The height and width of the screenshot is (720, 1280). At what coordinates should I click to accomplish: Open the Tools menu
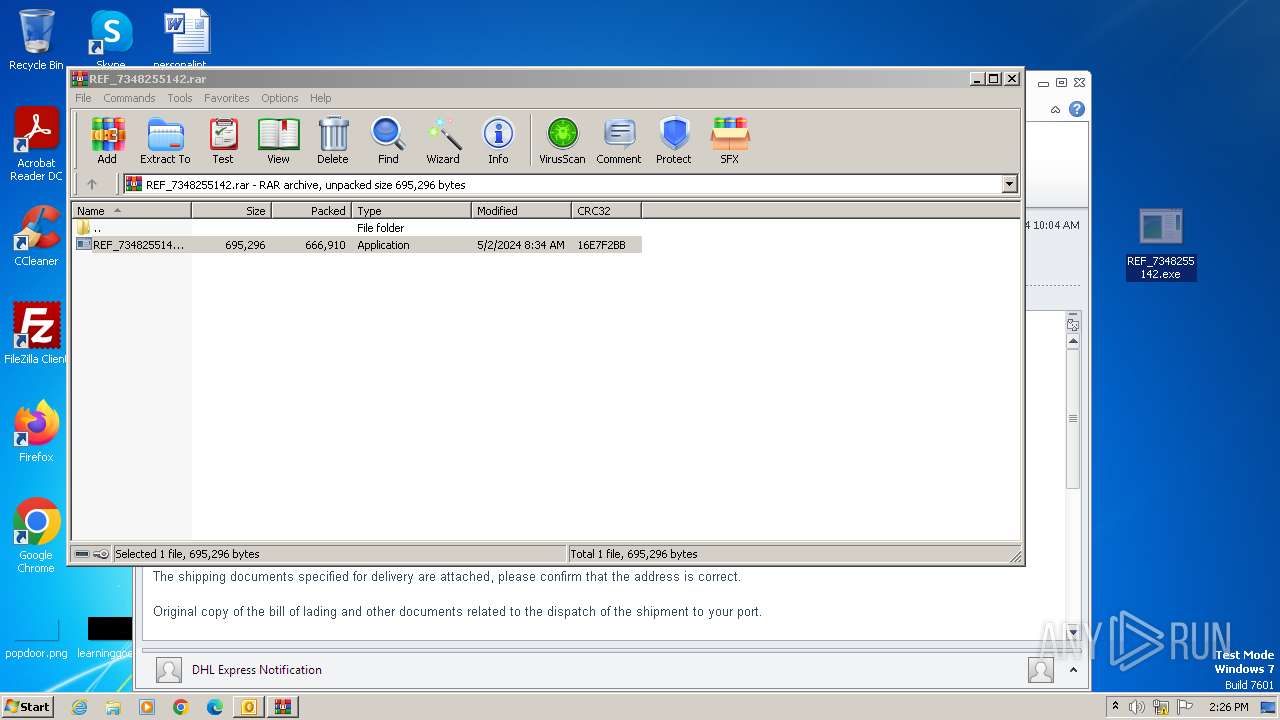pos(180,98)
